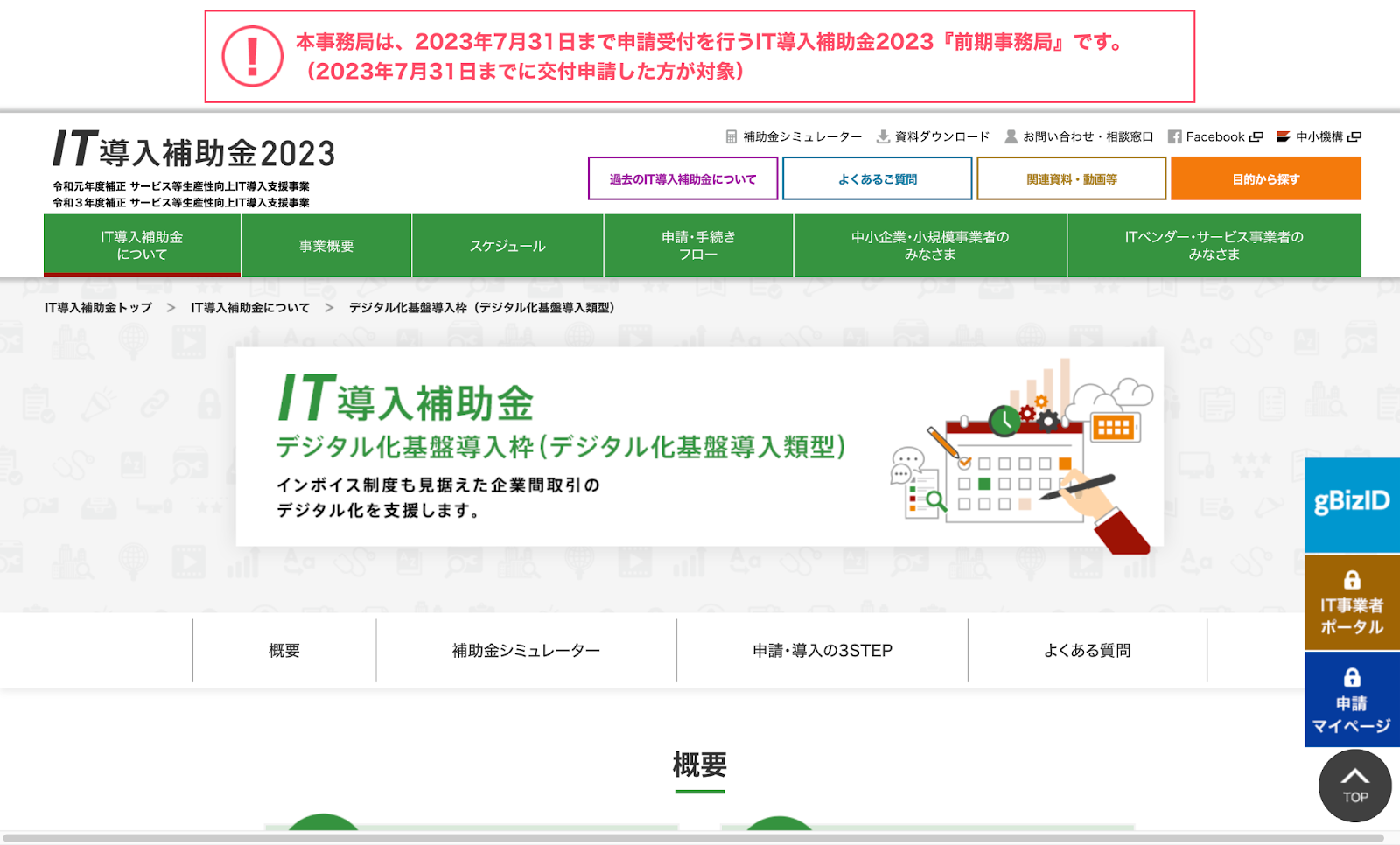Screen dimensions: 1400x845
Task: Click the TOP up-arrow circle button
Action: [x=1355, y=786]
